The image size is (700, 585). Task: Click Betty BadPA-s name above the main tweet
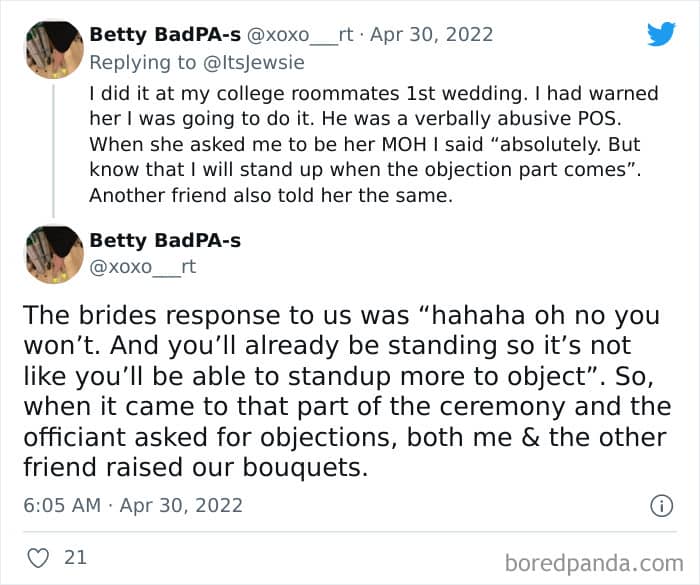click(165, 241)
